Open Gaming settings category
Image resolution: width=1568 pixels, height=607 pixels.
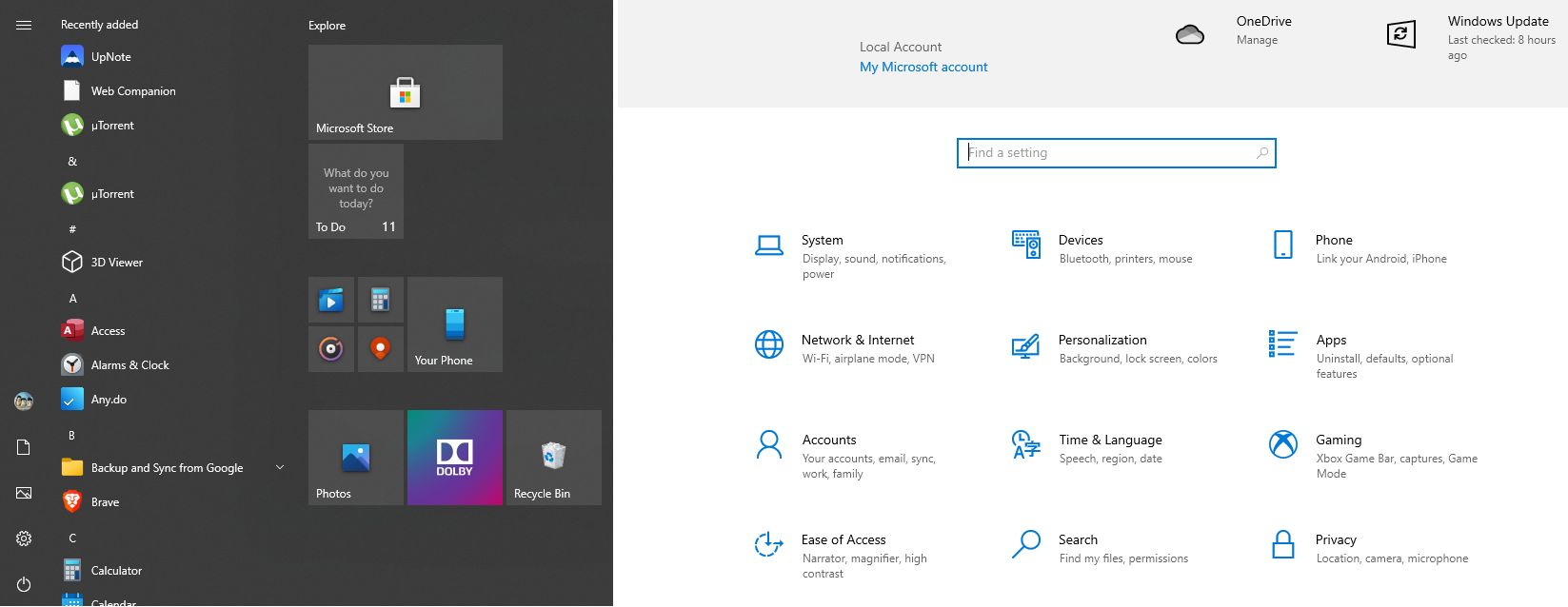tap(1374, 456)
